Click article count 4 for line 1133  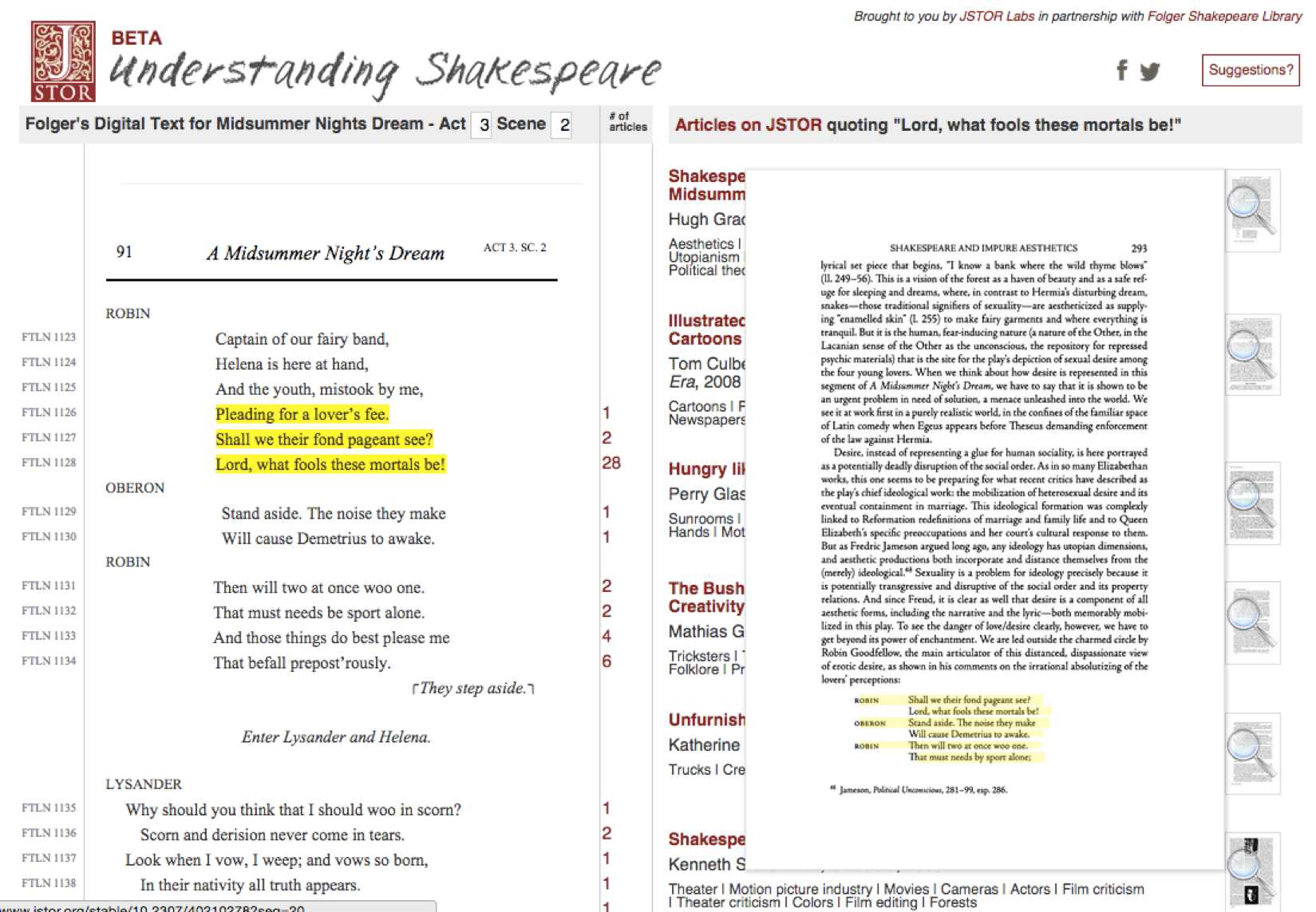607,636
